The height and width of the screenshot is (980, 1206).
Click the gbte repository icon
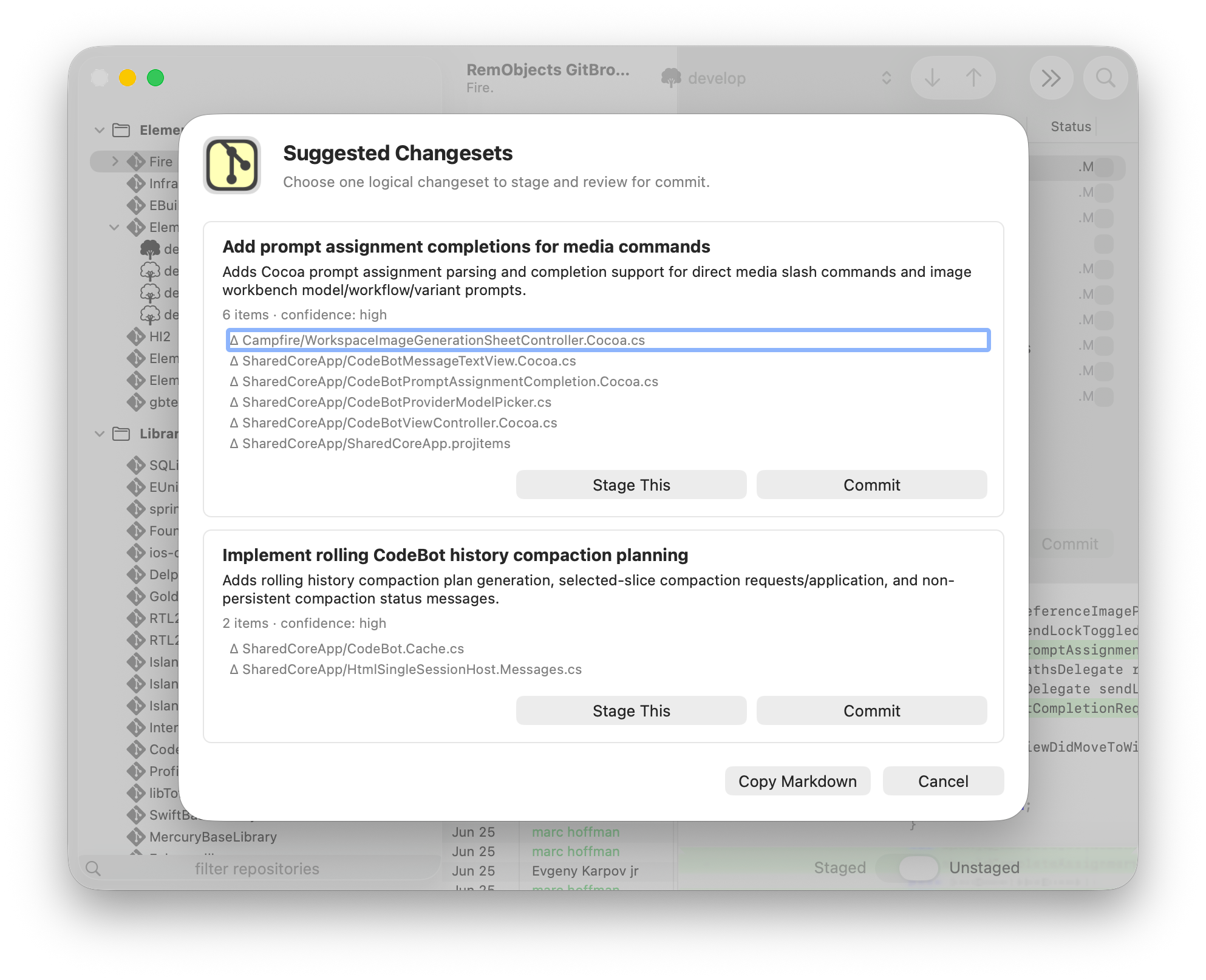(136, 402)
